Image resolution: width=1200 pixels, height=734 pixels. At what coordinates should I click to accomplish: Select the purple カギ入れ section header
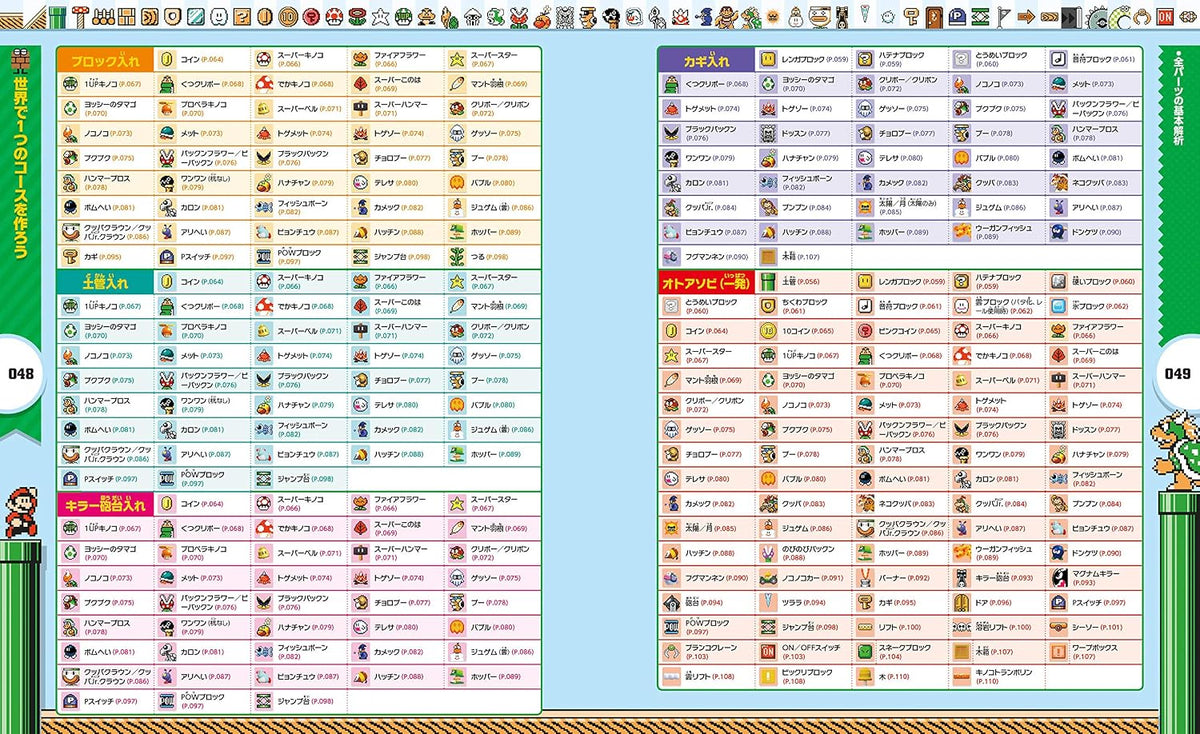[x=705, y=60]
